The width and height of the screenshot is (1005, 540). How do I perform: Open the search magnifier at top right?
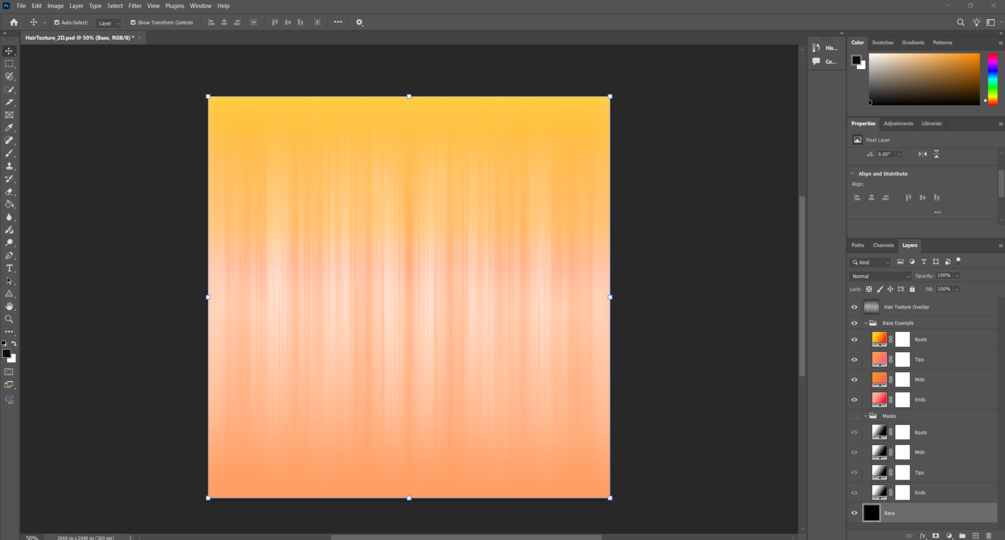pos(960,22)
